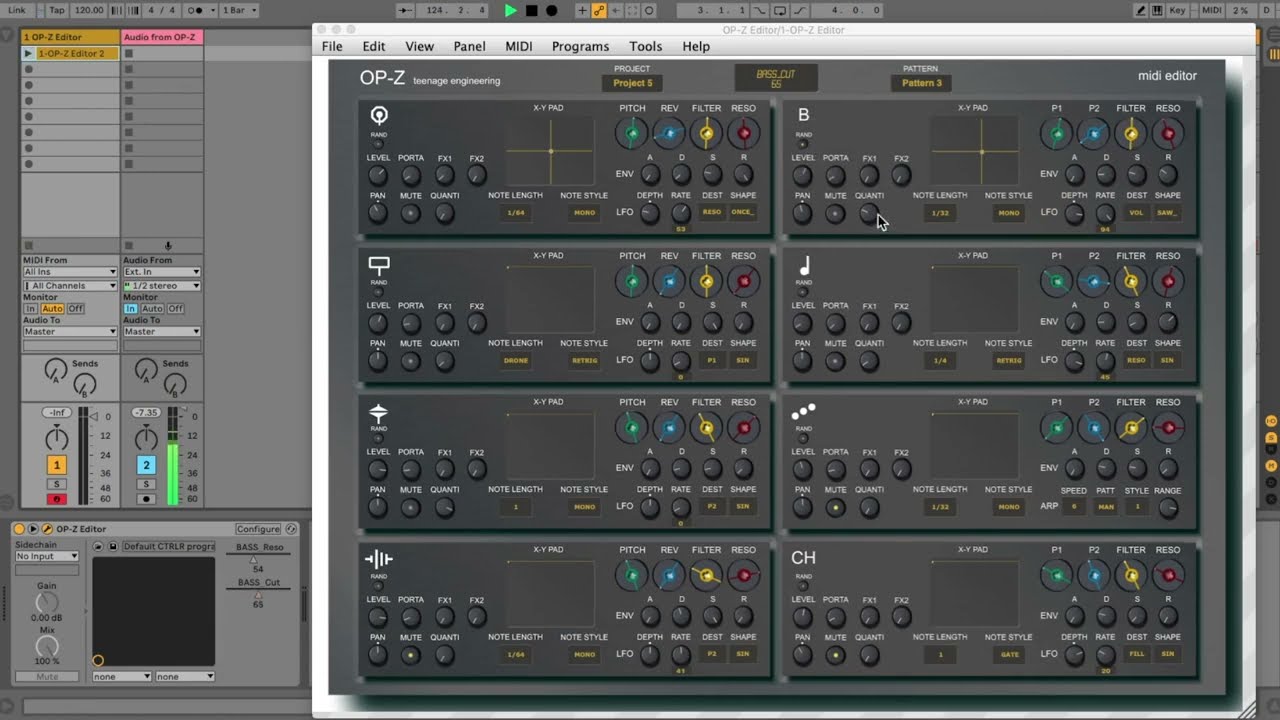
Task: Solo the 1 OP-Z Editor track
Action: click(57, 484)
